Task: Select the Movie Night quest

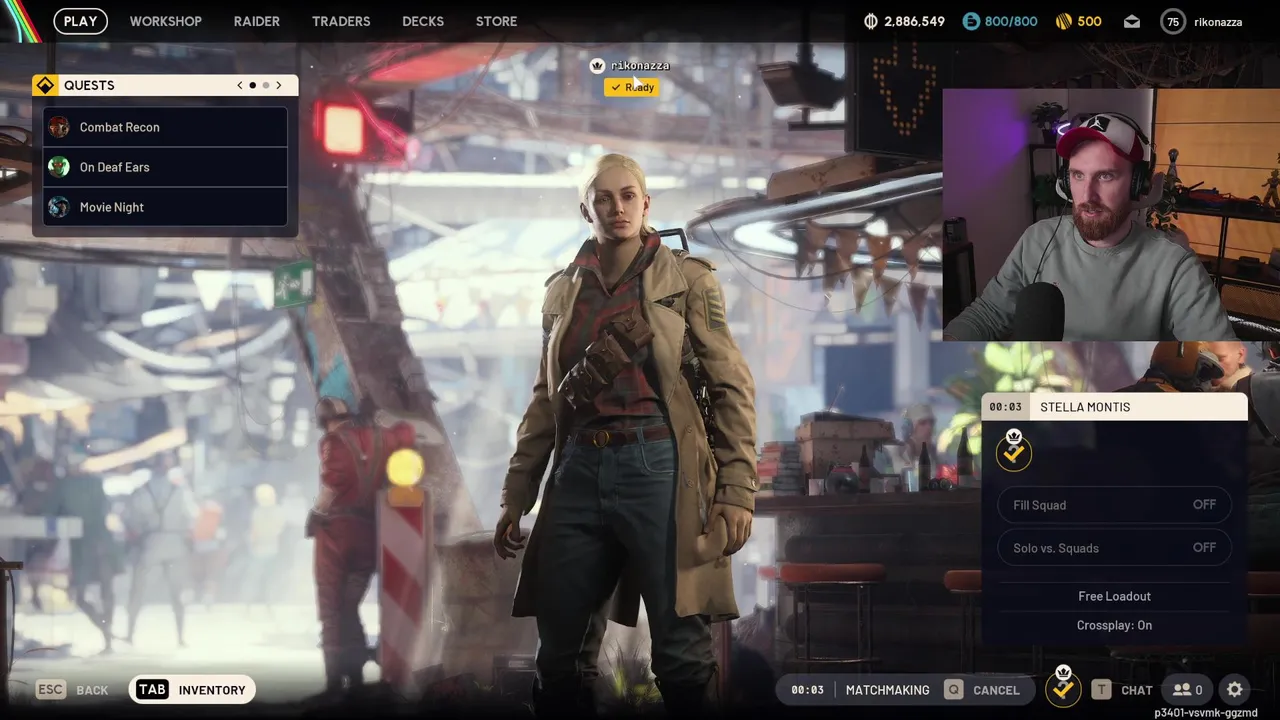Action: pos(165,207)
